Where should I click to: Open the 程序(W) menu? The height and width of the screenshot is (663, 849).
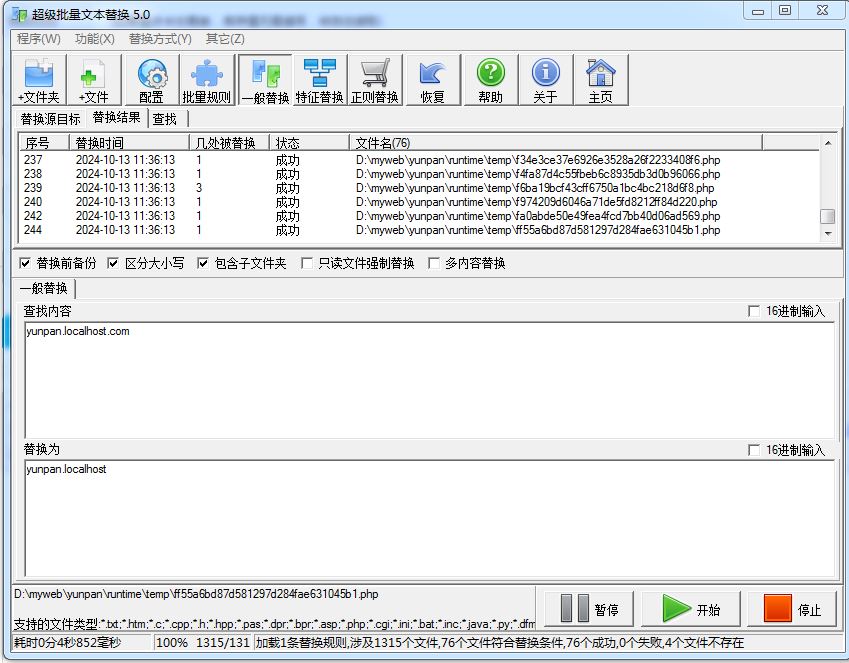pos(38,39)
